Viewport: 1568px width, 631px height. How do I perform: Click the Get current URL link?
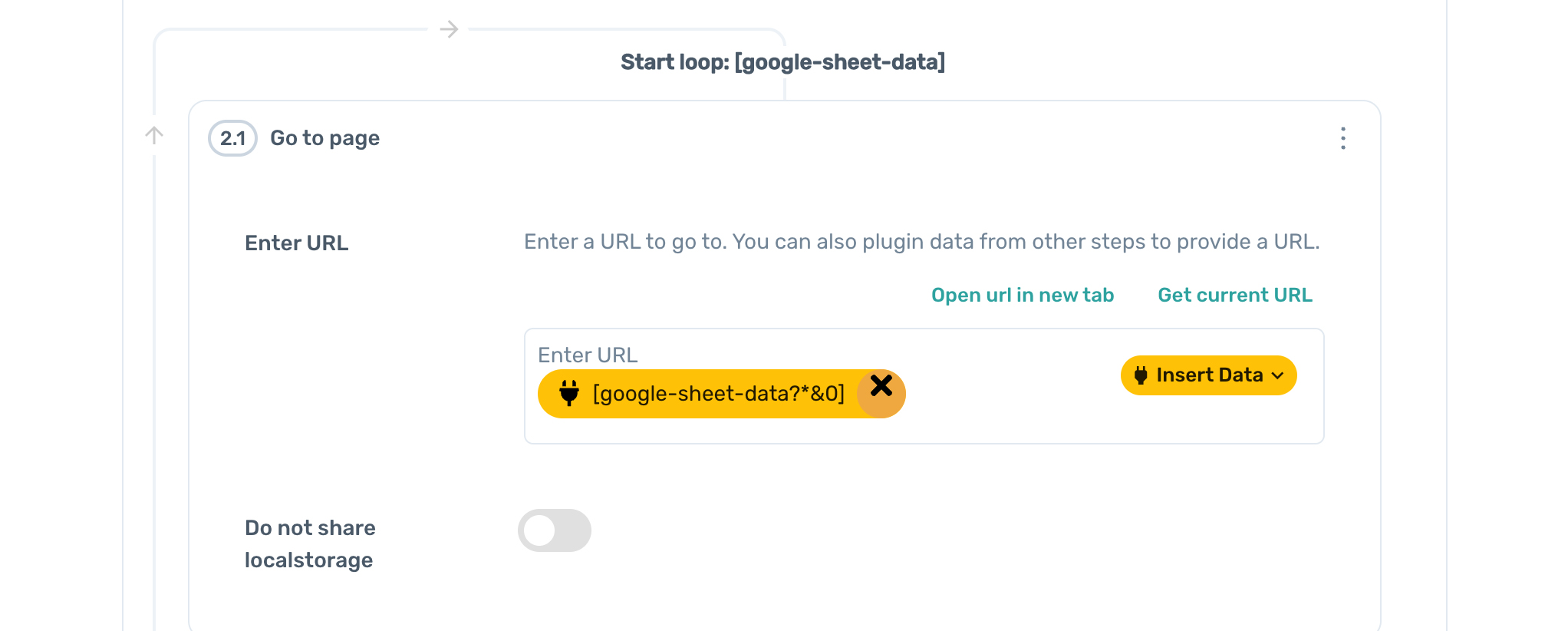(x=1234, y=296)
